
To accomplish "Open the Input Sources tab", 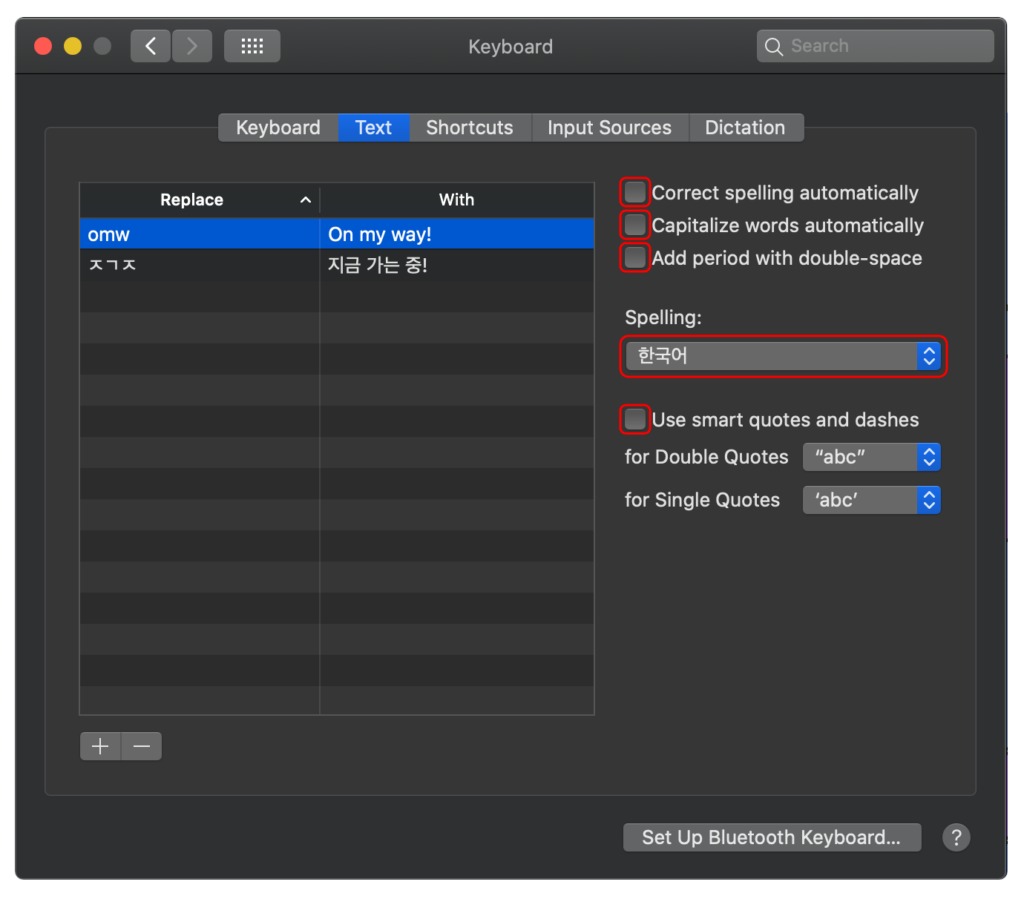I will pos(609,128).
